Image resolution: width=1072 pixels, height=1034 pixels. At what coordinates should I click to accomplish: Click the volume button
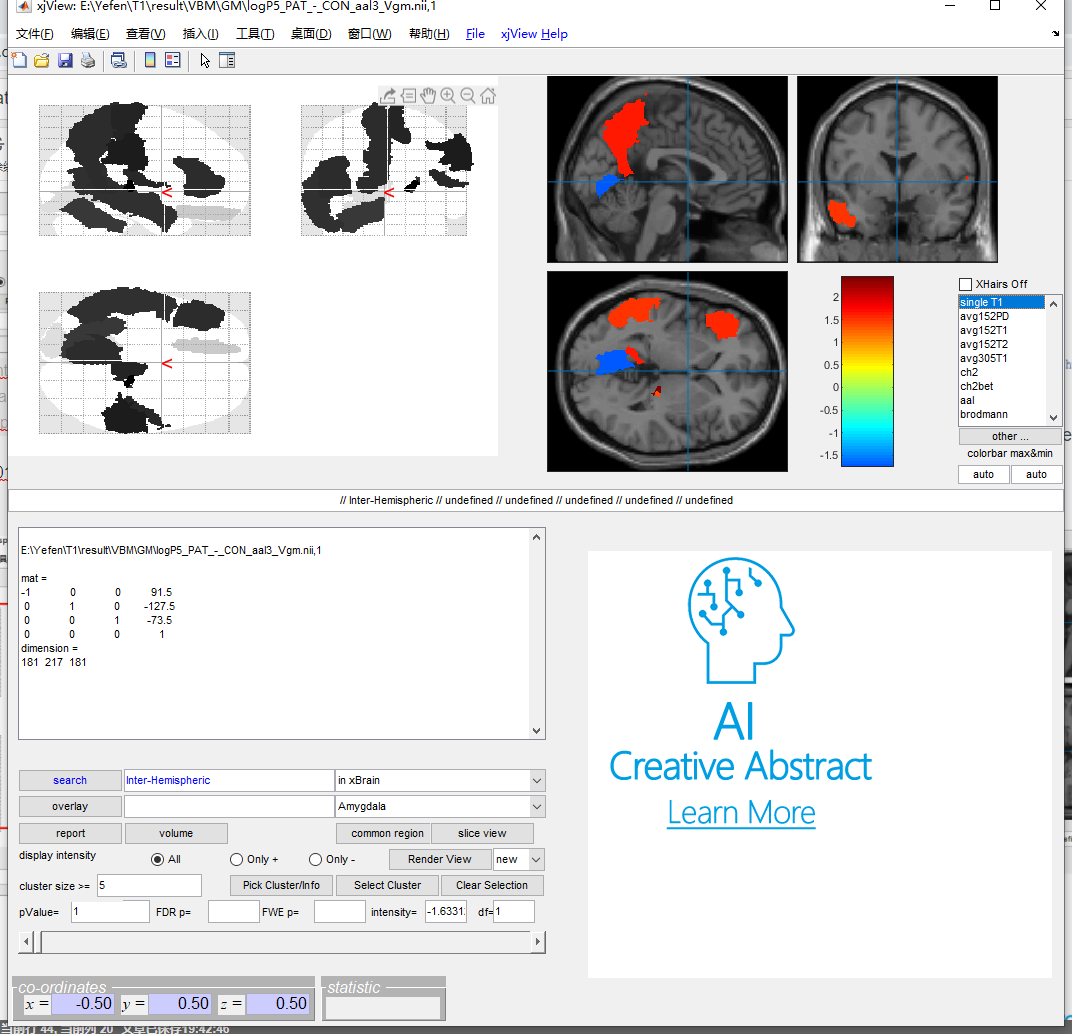176,834
